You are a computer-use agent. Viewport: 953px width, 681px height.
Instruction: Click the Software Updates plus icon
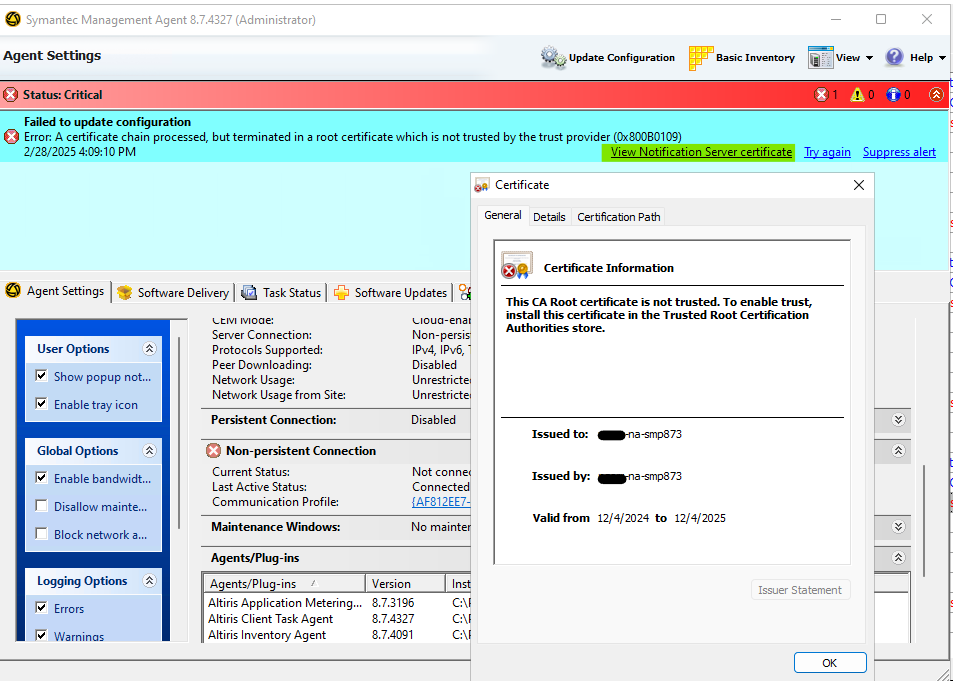tap(342, 292)
